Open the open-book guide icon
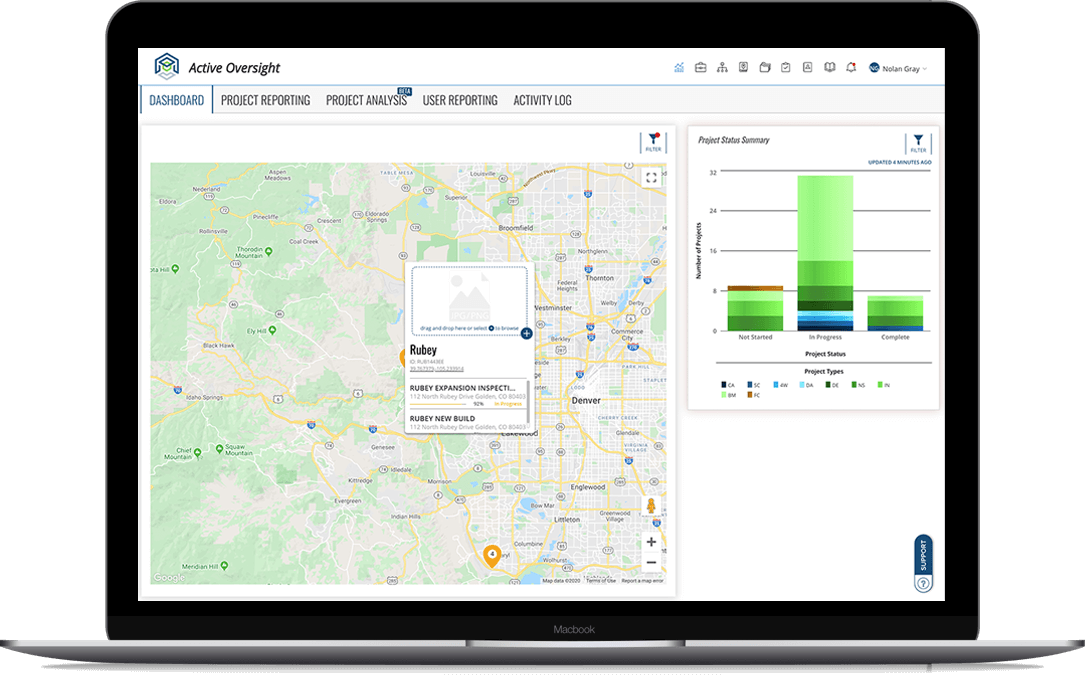 [829, 68]
